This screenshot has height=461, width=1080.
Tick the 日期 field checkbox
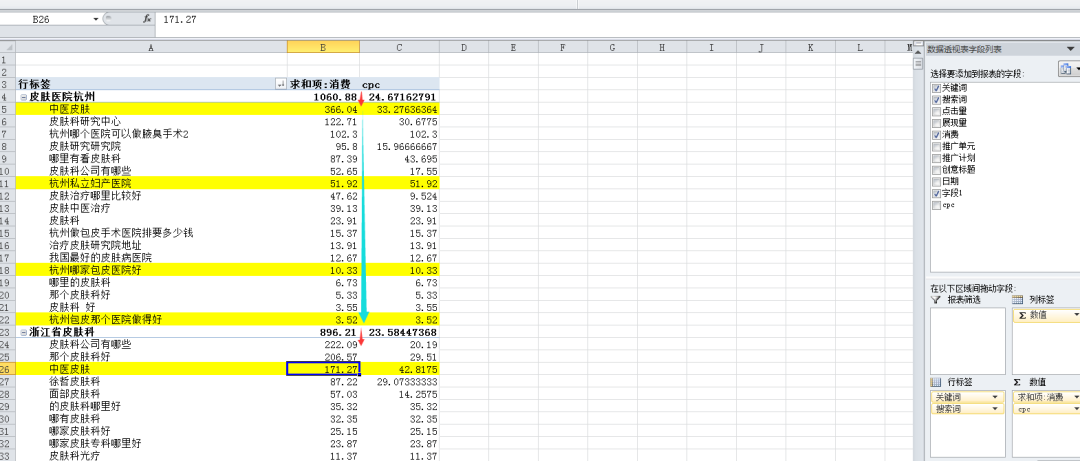[x=936, y=181]
